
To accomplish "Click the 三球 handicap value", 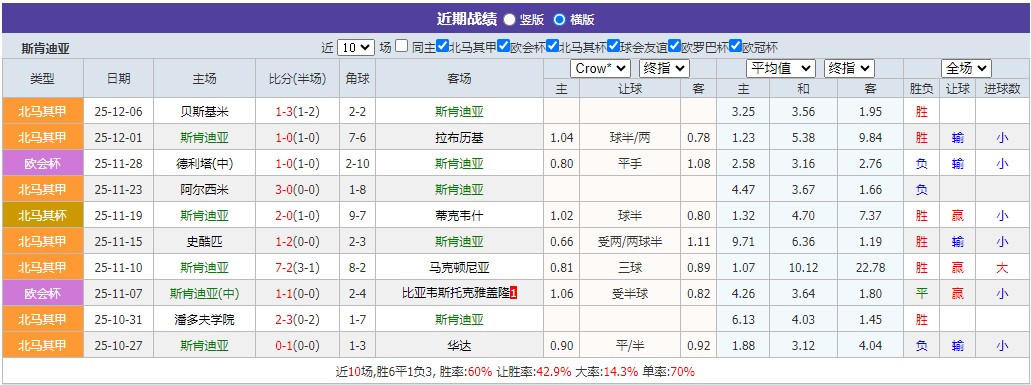I will click(630, 267).
